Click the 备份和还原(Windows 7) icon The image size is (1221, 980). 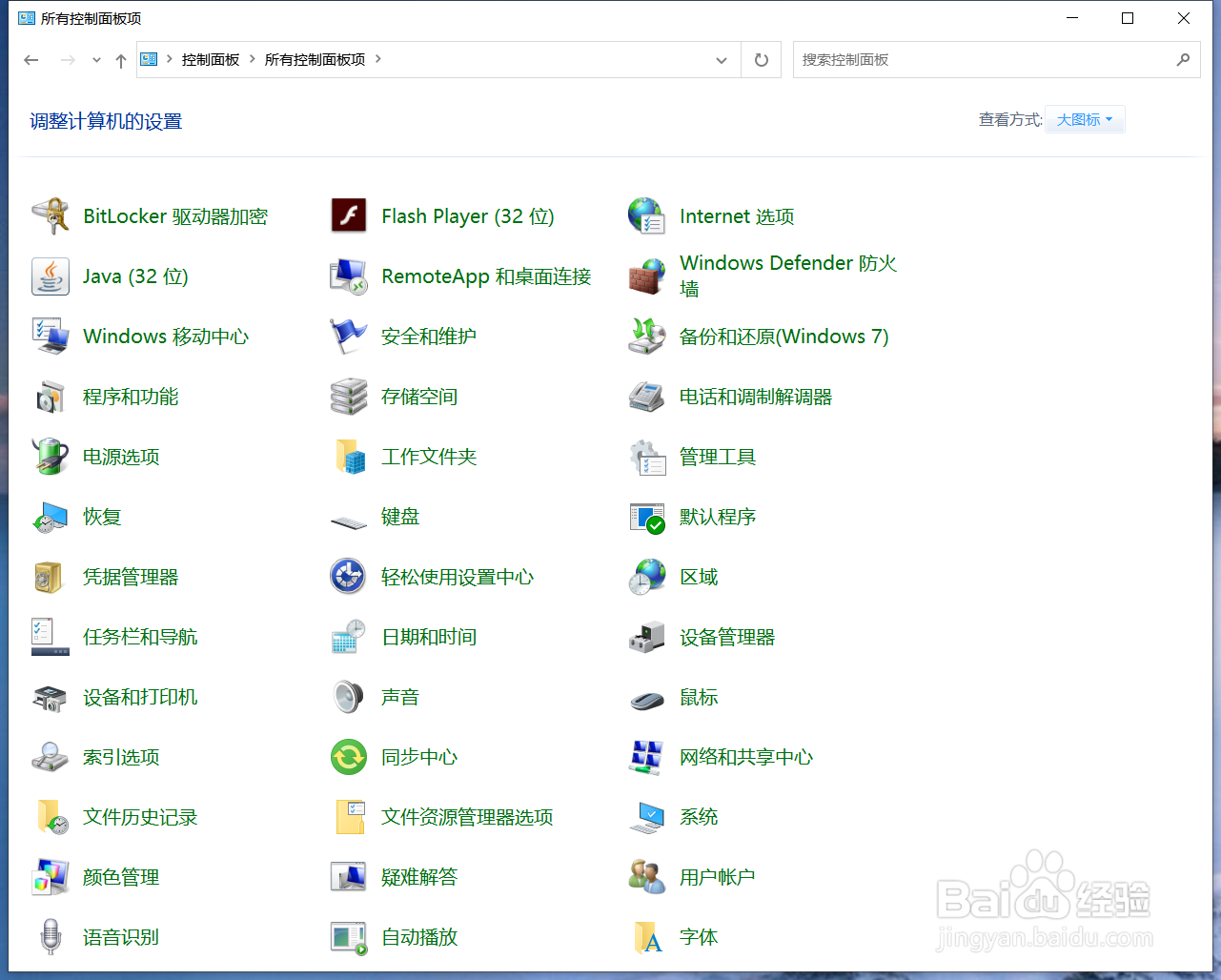tap(647, 337)
